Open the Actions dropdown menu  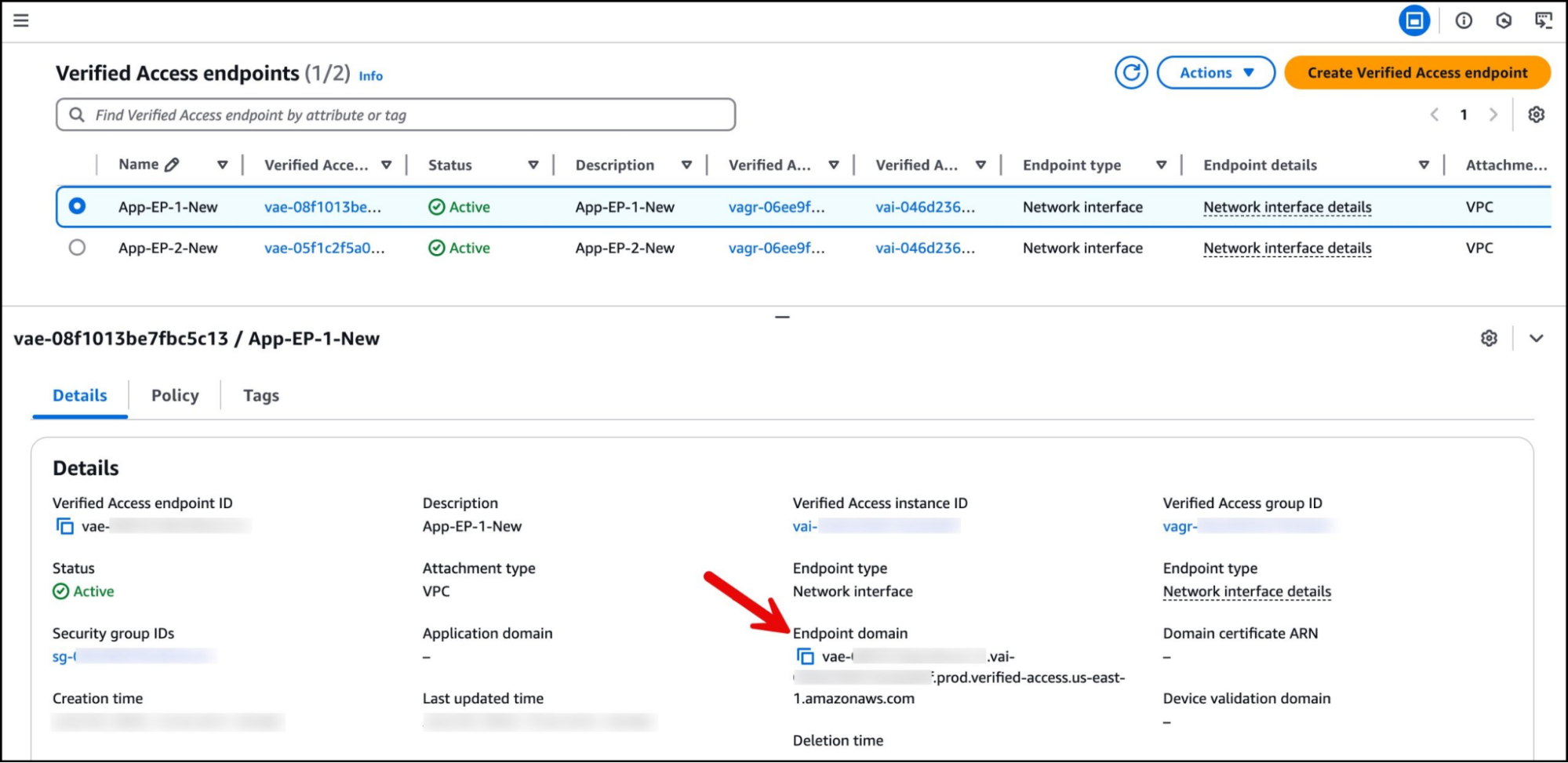coord(1215,73)
